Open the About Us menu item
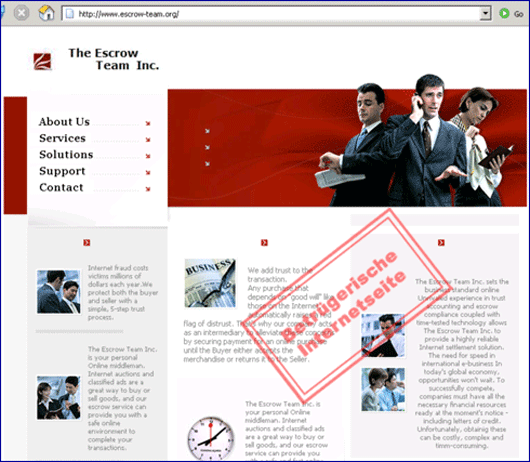The width and height of the screenshot is (530, 462). point(64,122)
